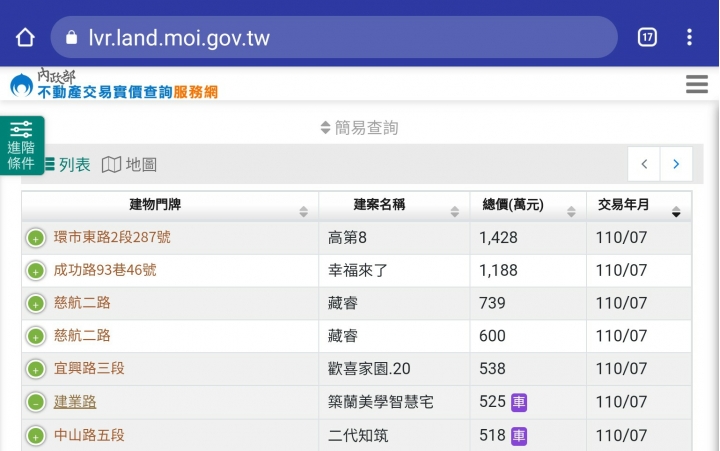Tap the browser home icon
720x451 pixels.
coord(25,37)
